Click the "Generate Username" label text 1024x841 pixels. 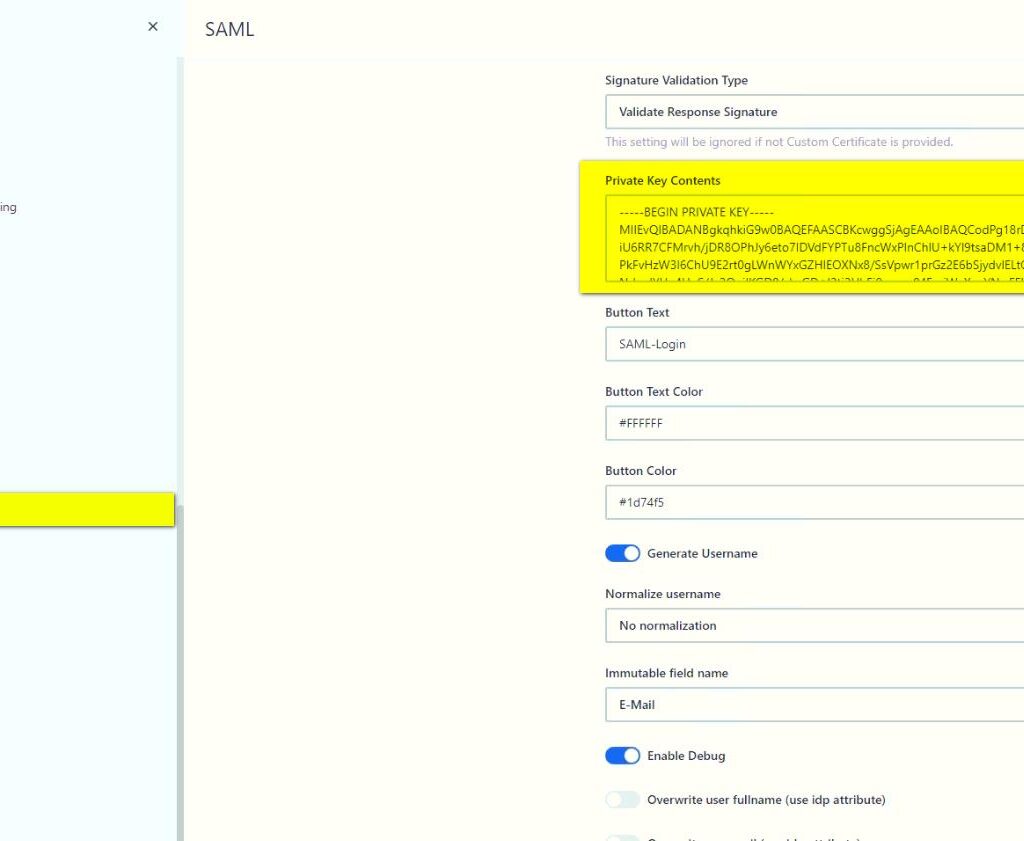pos(702,553)
